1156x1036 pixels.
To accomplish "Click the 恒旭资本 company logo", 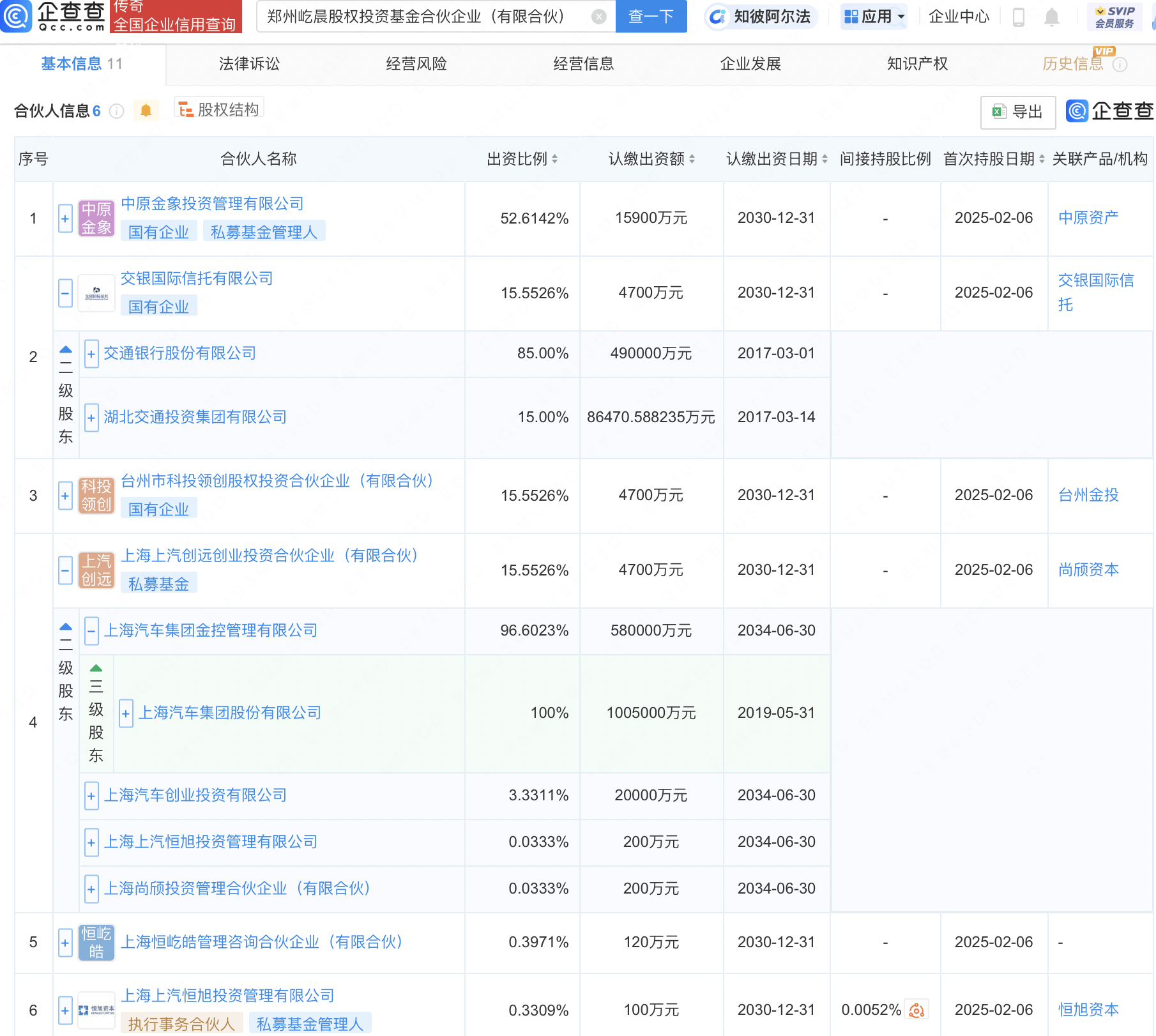I will coord(96,1010).
